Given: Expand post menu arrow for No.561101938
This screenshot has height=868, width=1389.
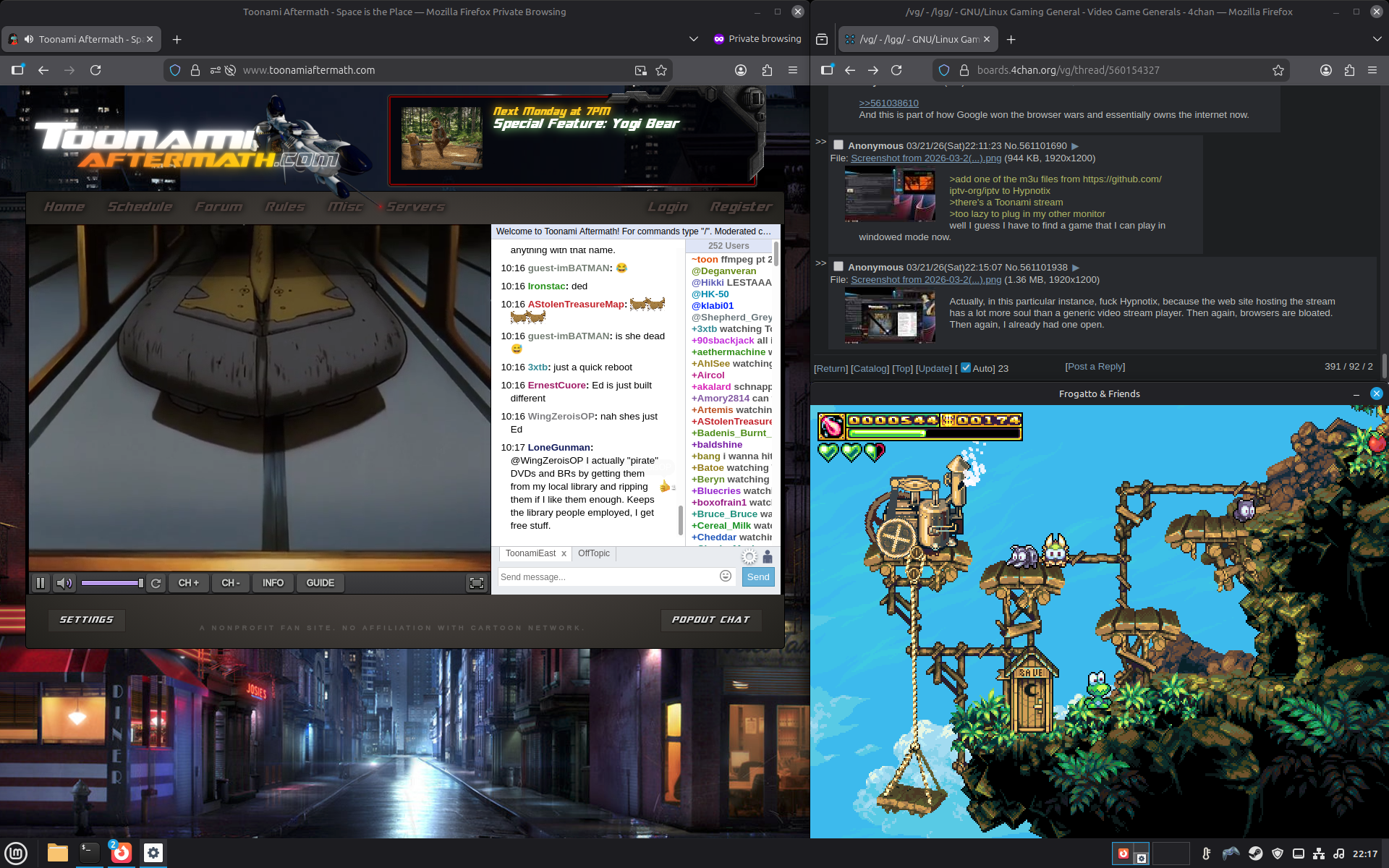Looking at the screenshot, I should pyautogui.click(x=1075, y=268).
